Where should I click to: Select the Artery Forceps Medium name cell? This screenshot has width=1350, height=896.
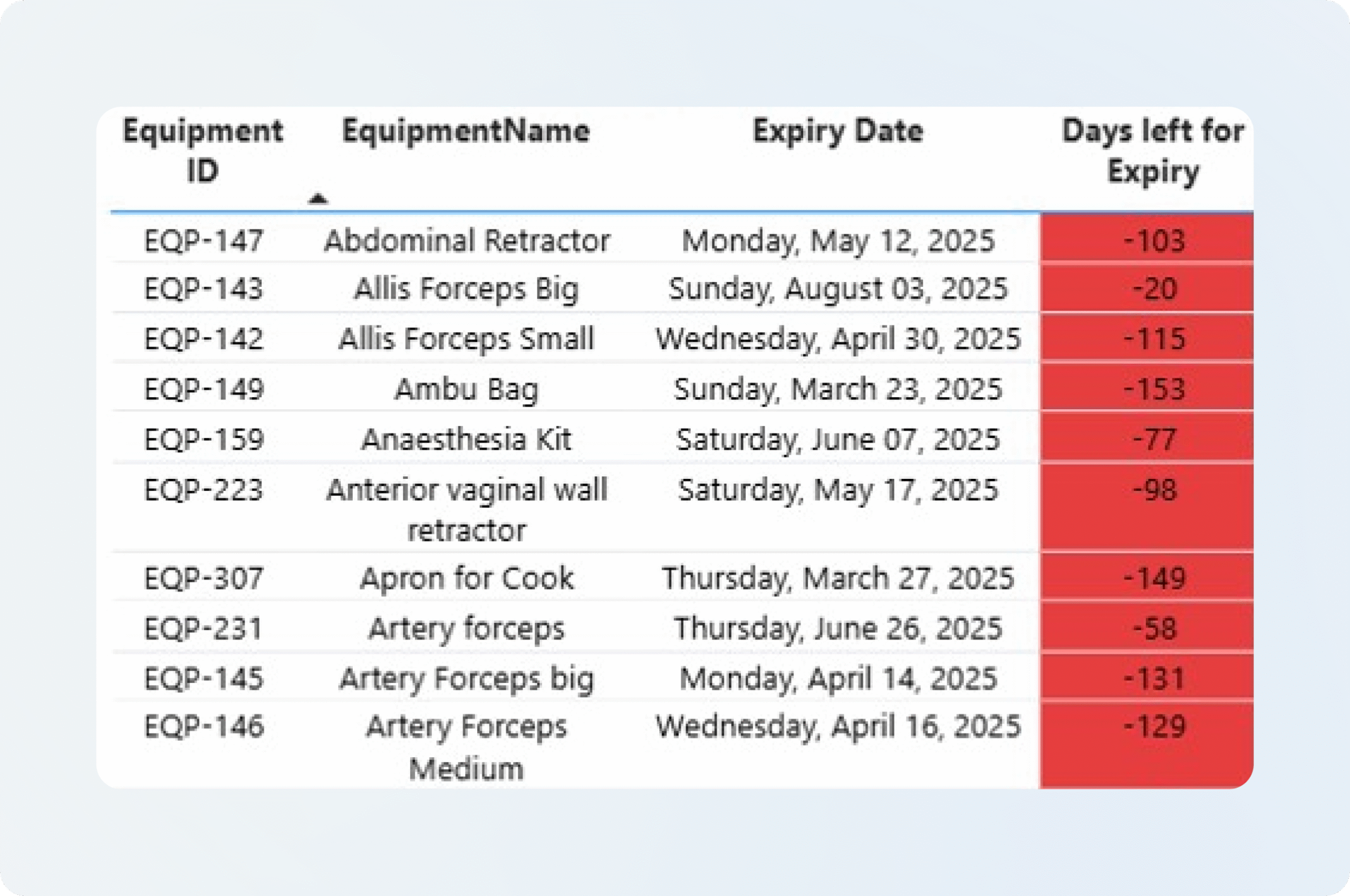(466, 747)
